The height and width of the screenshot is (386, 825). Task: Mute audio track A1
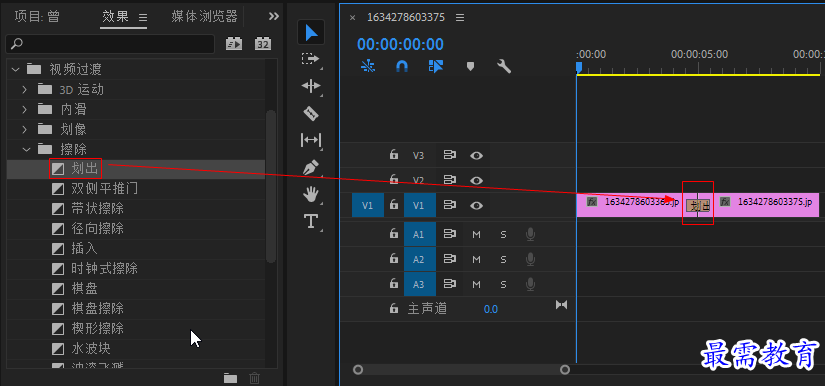pos(476,235)
